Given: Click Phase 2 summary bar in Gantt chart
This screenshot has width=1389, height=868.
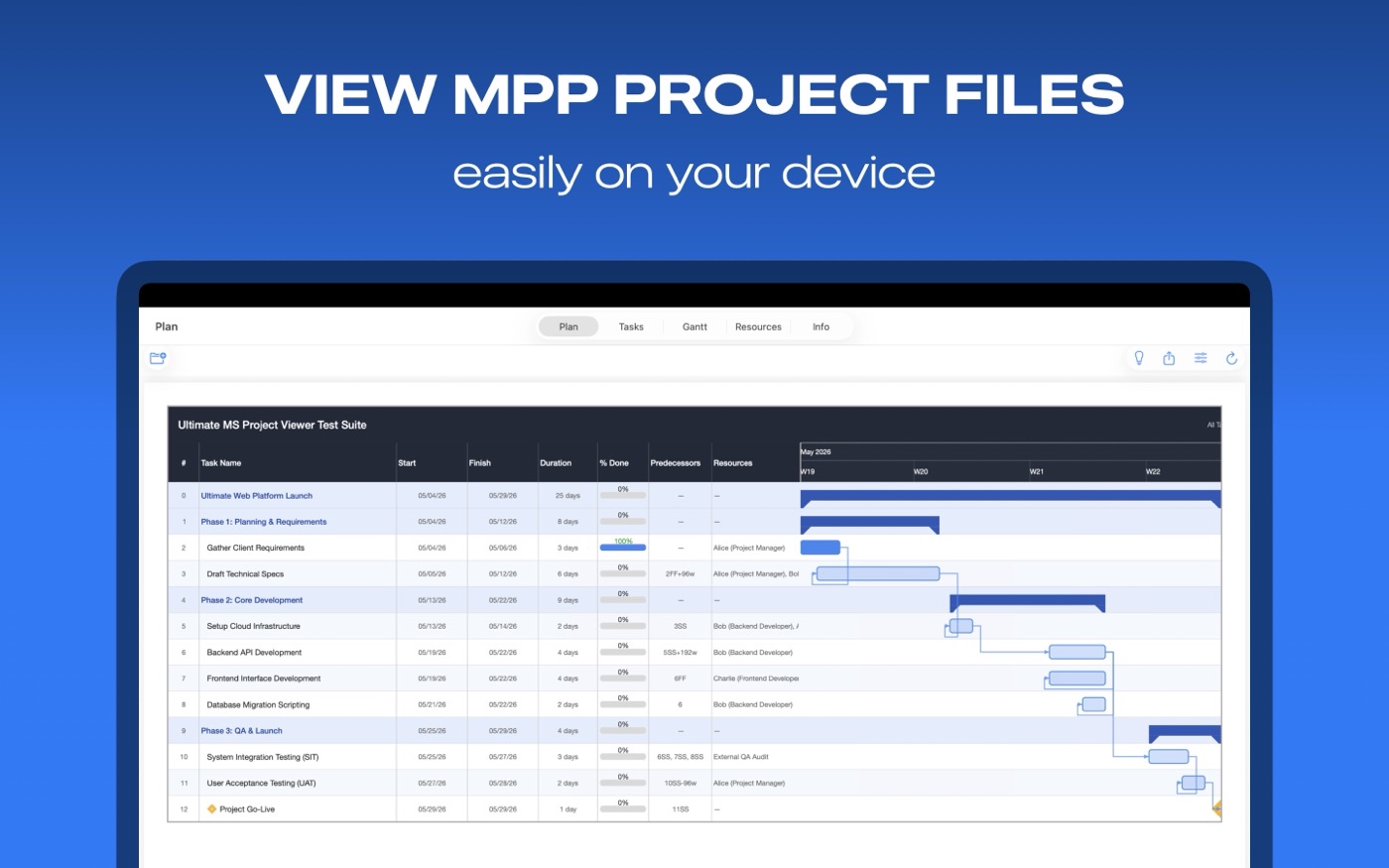Looking at the screenshot, I should (x=1028, y=601).
